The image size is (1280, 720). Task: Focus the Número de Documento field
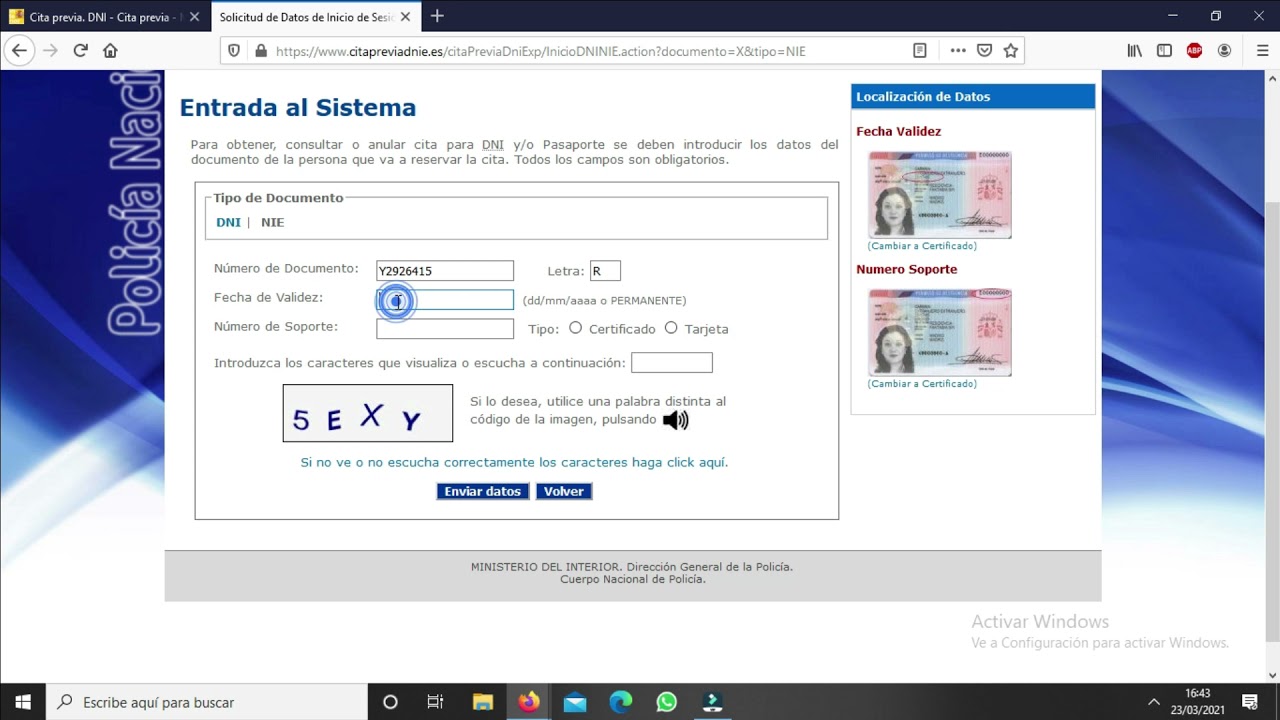(x=445, y=271)
